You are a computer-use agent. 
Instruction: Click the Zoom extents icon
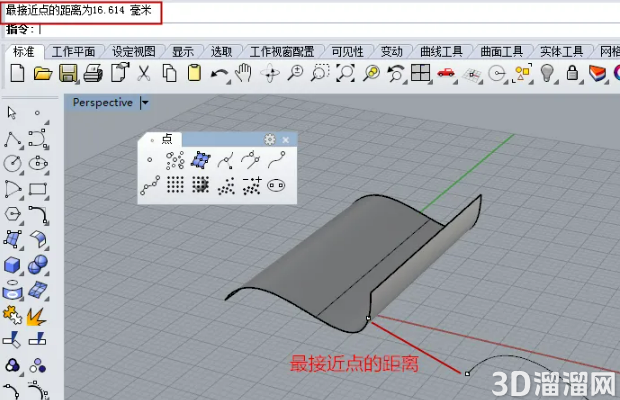[345, 73]
